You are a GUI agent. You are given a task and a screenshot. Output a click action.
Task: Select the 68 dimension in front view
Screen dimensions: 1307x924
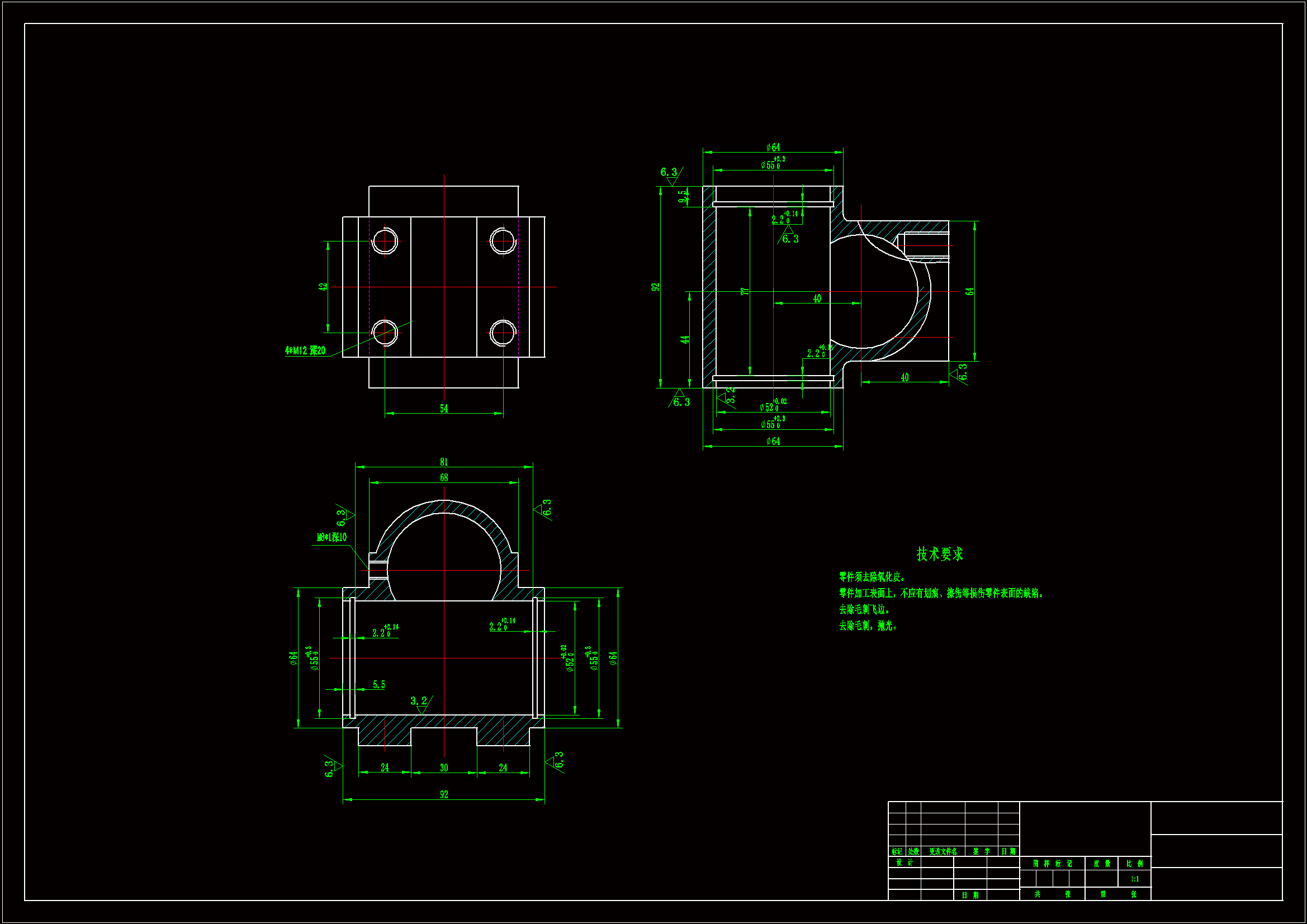[x=444, y=478]
